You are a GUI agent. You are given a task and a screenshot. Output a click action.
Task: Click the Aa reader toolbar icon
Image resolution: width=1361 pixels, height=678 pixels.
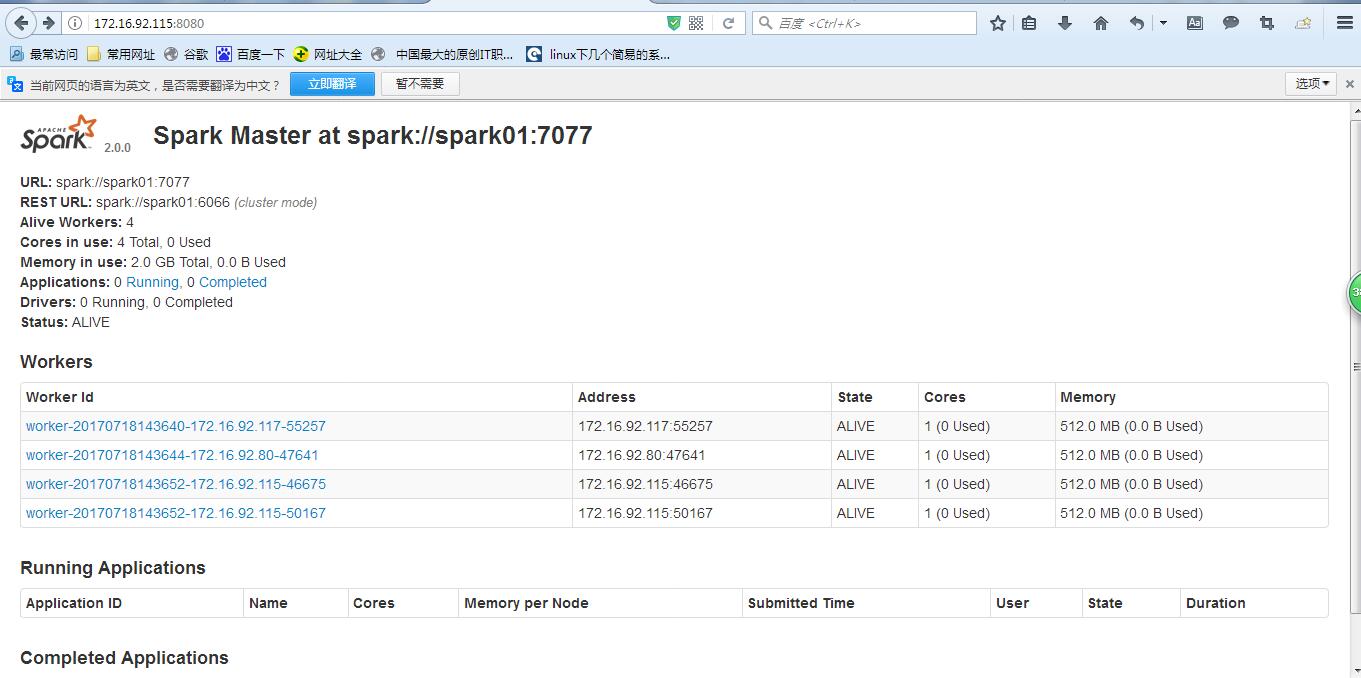1195,23
